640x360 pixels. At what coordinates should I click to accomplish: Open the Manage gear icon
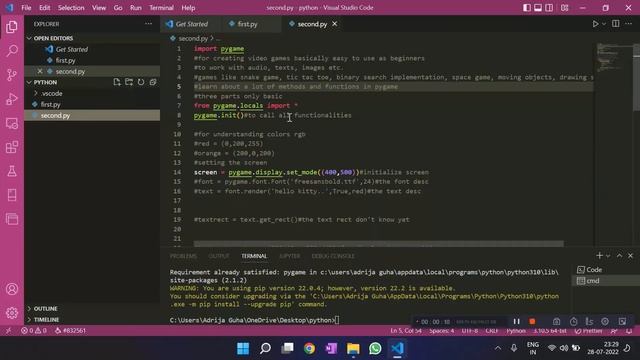(x=12, y=313)
